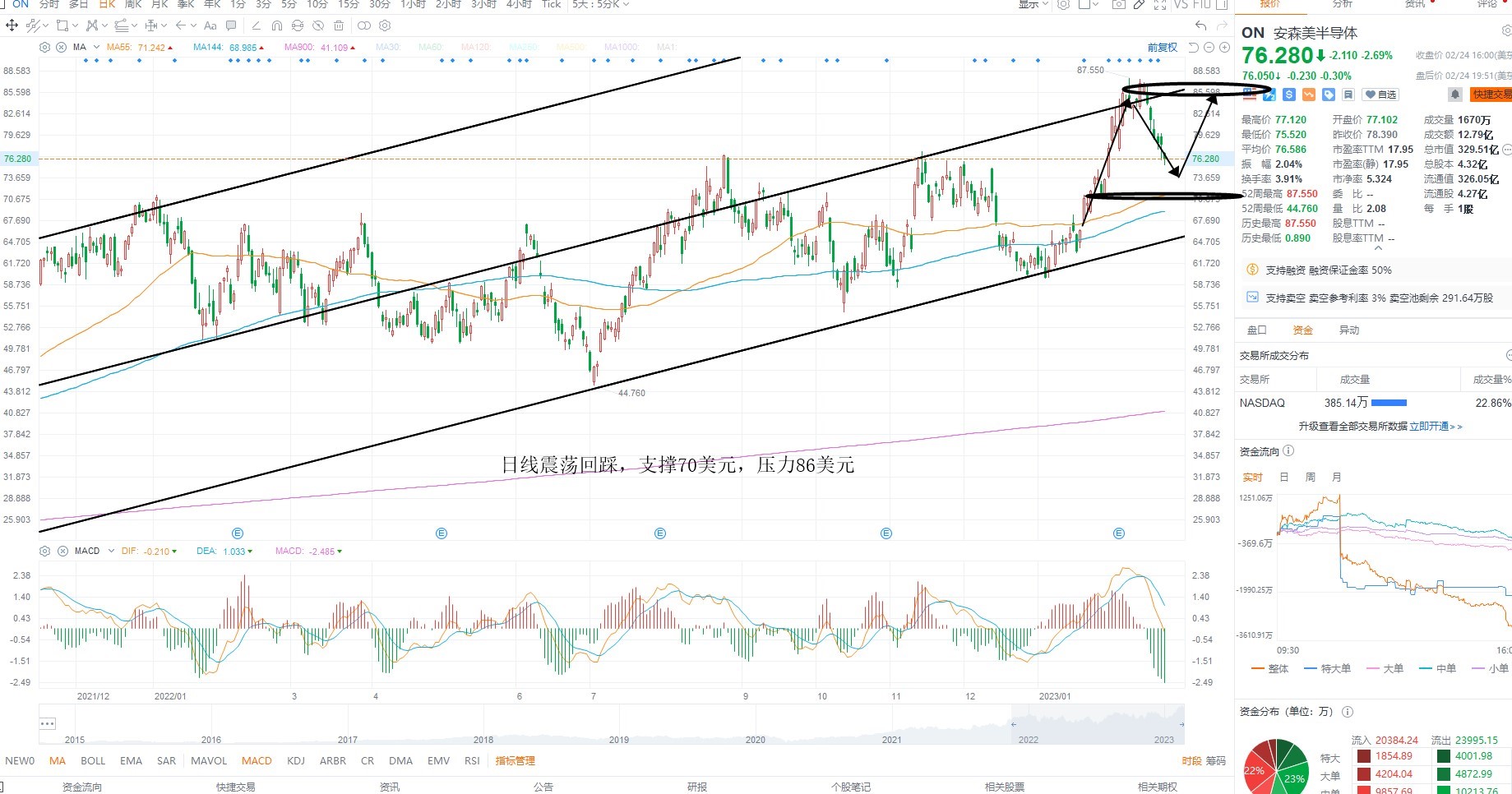Enable the faded MA30 line
1512x794 pixels.
pyautogui.click(x=388, y=47)
